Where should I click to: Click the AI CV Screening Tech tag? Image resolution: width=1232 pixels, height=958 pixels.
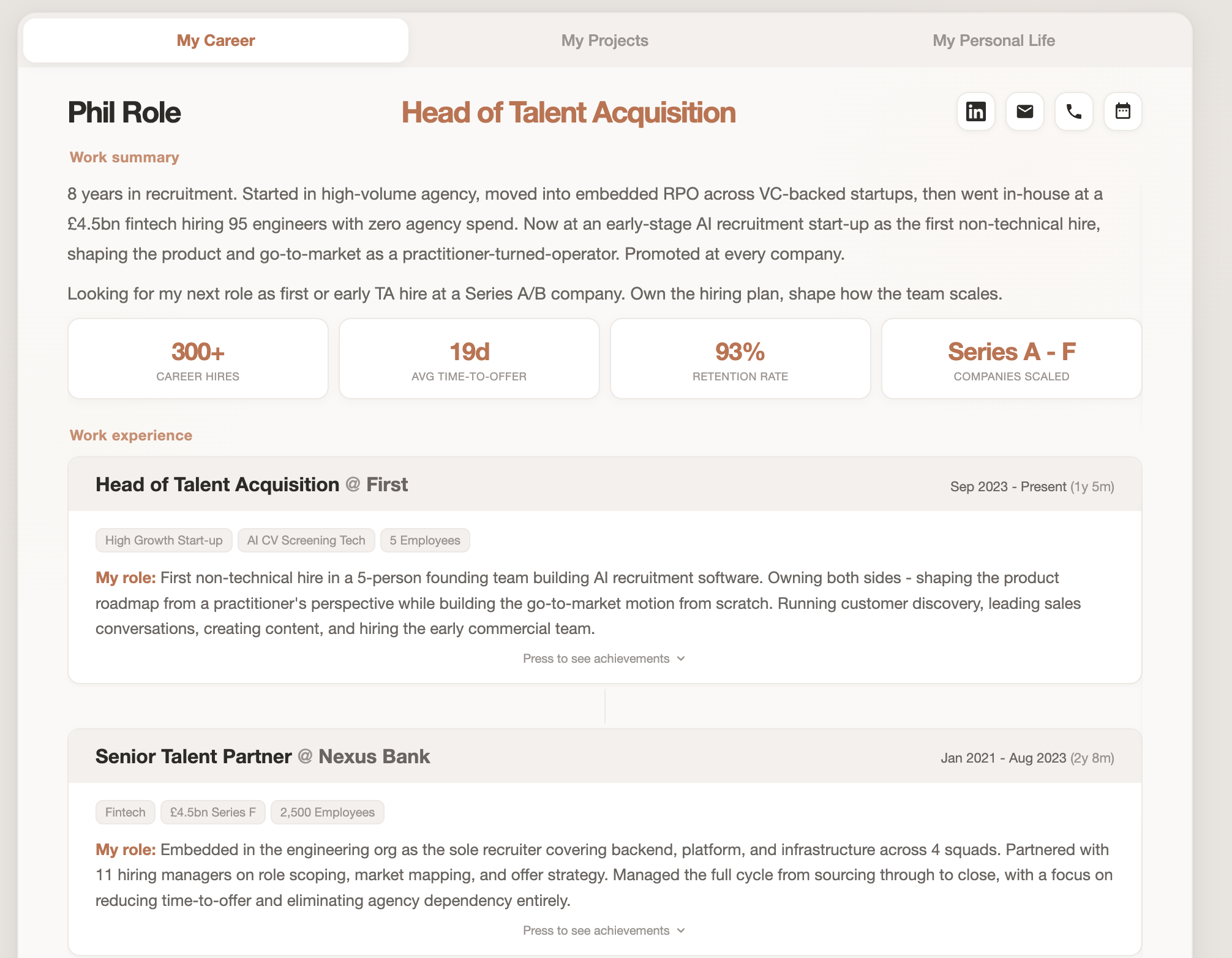click(x=306, y=540)
